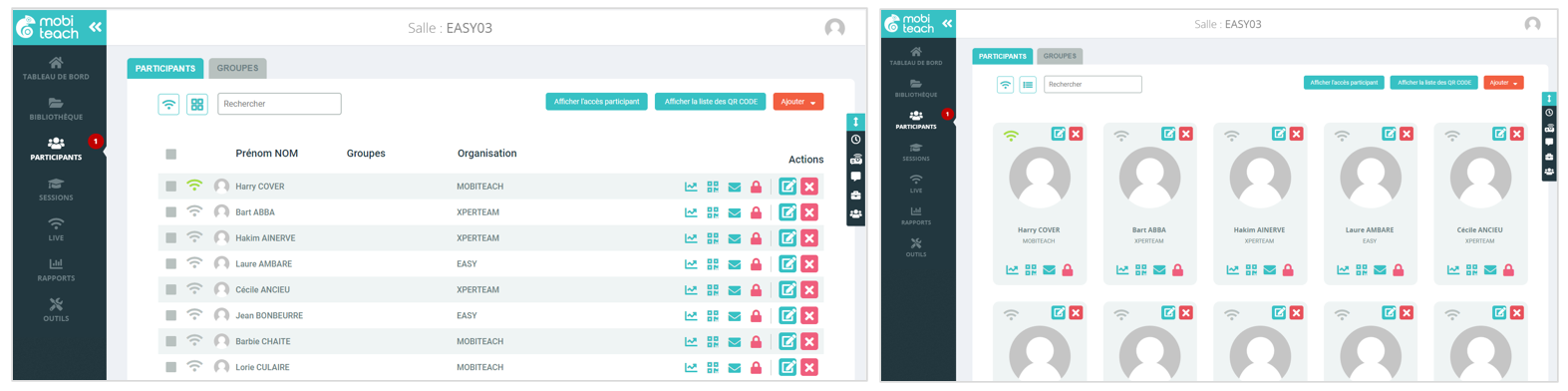The width and height of the screenshot is (1568, 391).
Task: Collapse the sidebar in the list-view window
Action: 95,27
